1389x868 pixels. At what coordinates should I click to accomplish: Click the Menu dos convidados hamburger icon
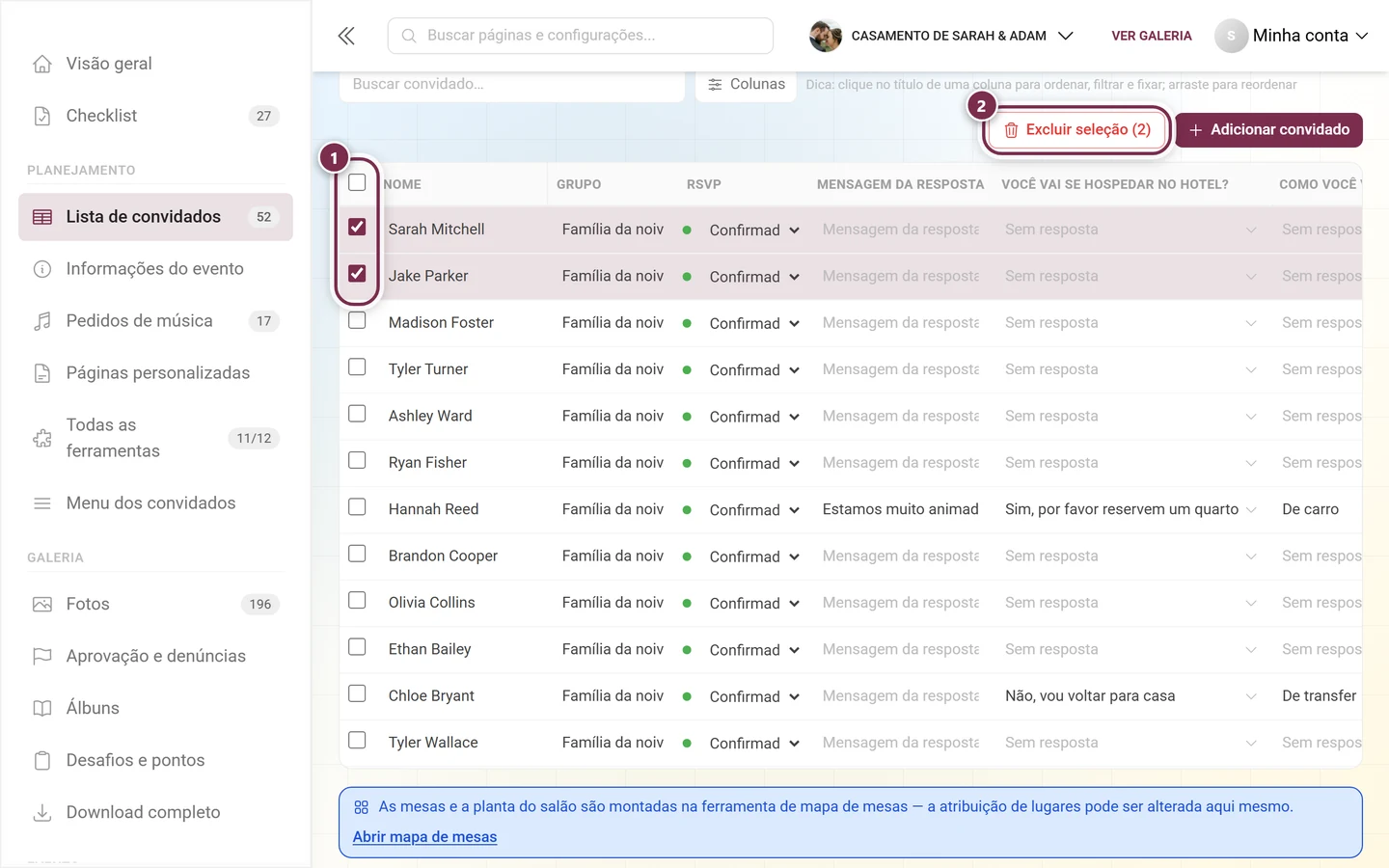42,503
